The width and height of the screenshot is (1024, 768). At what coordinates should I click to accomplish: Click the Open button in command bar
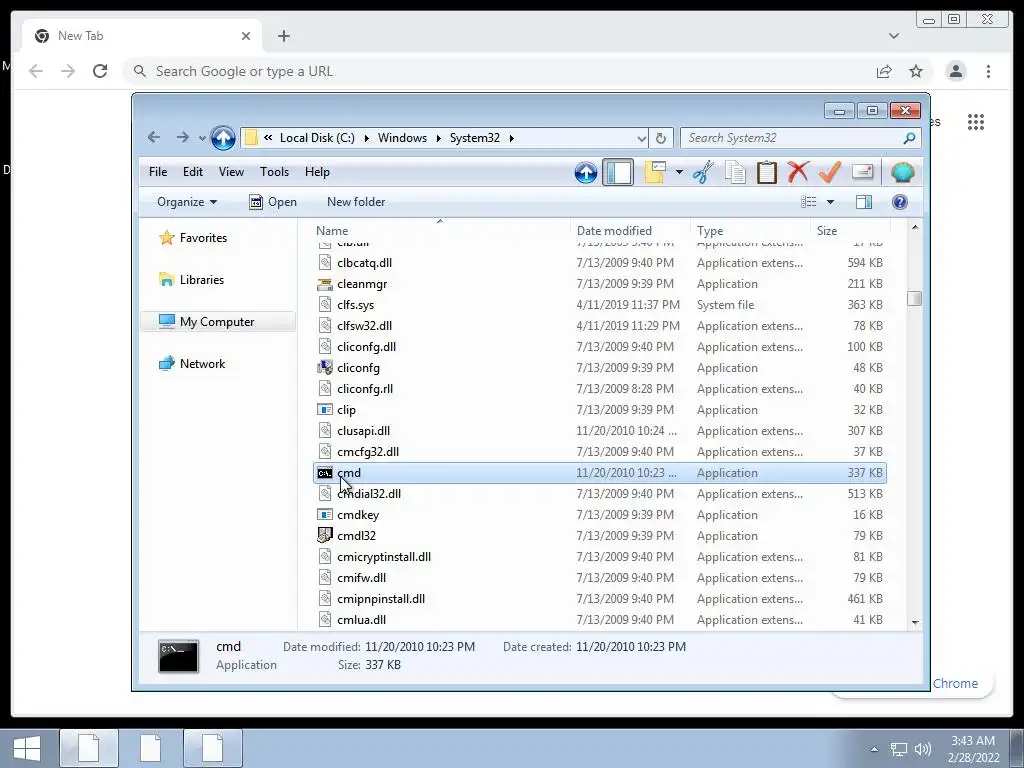[273, 202]
